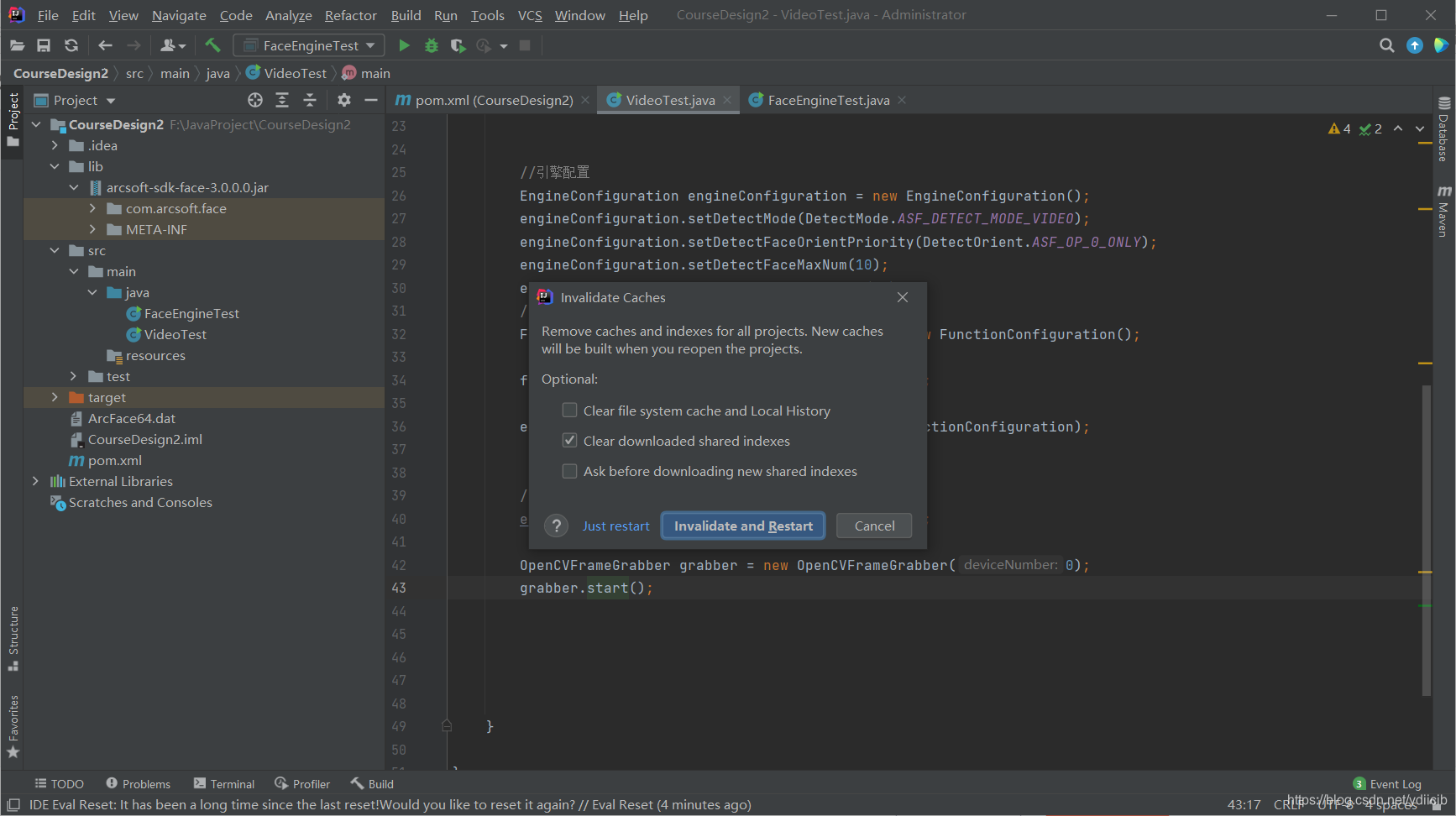Click the Synchronize reload icon
Image resolution: width=1456 pixels, height=816 pixels.
tap(71, 45)
